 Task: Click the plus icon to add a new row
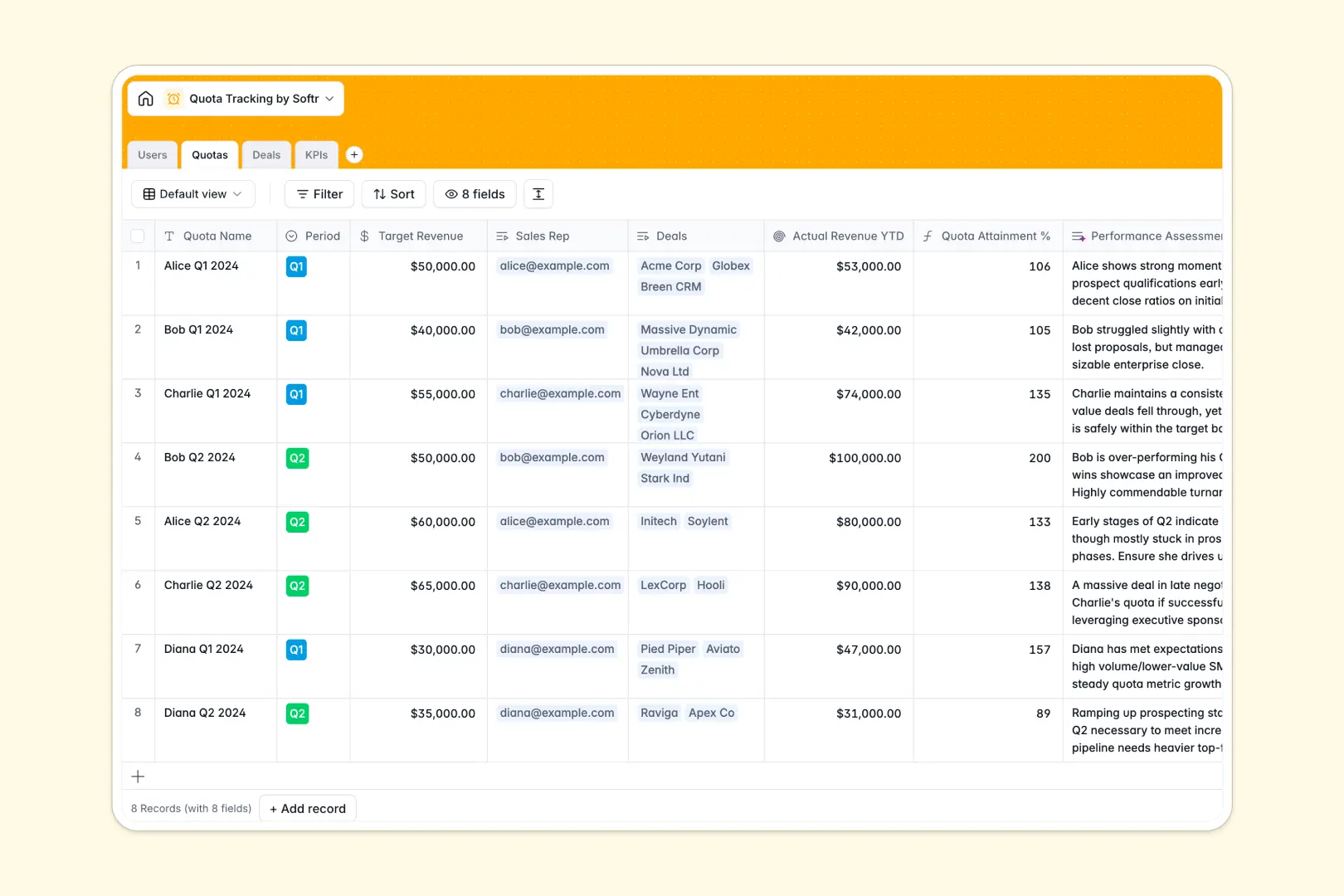click(x=138, y=777)
